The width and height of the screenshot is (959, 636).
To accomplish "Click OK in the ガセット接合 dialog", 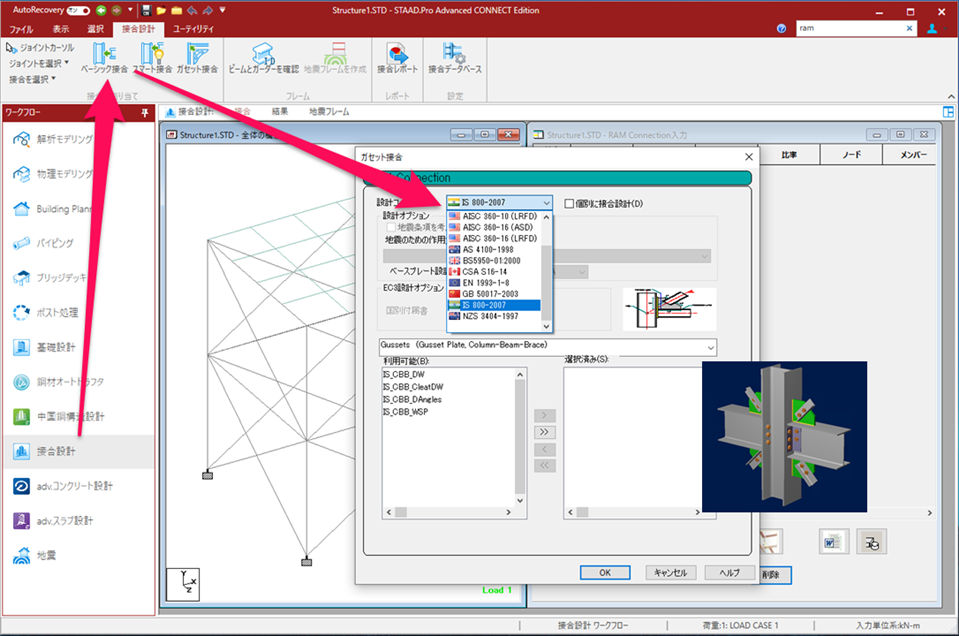I will [605, 573].
